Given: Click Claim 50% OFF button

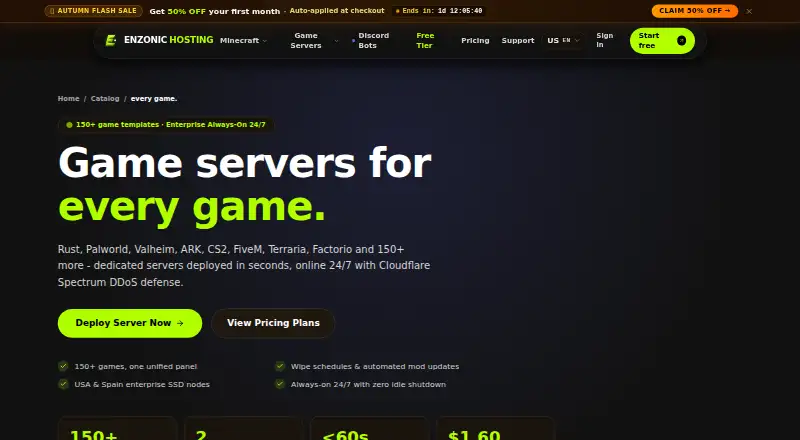Looking at the screenshot, I should 694,11.
